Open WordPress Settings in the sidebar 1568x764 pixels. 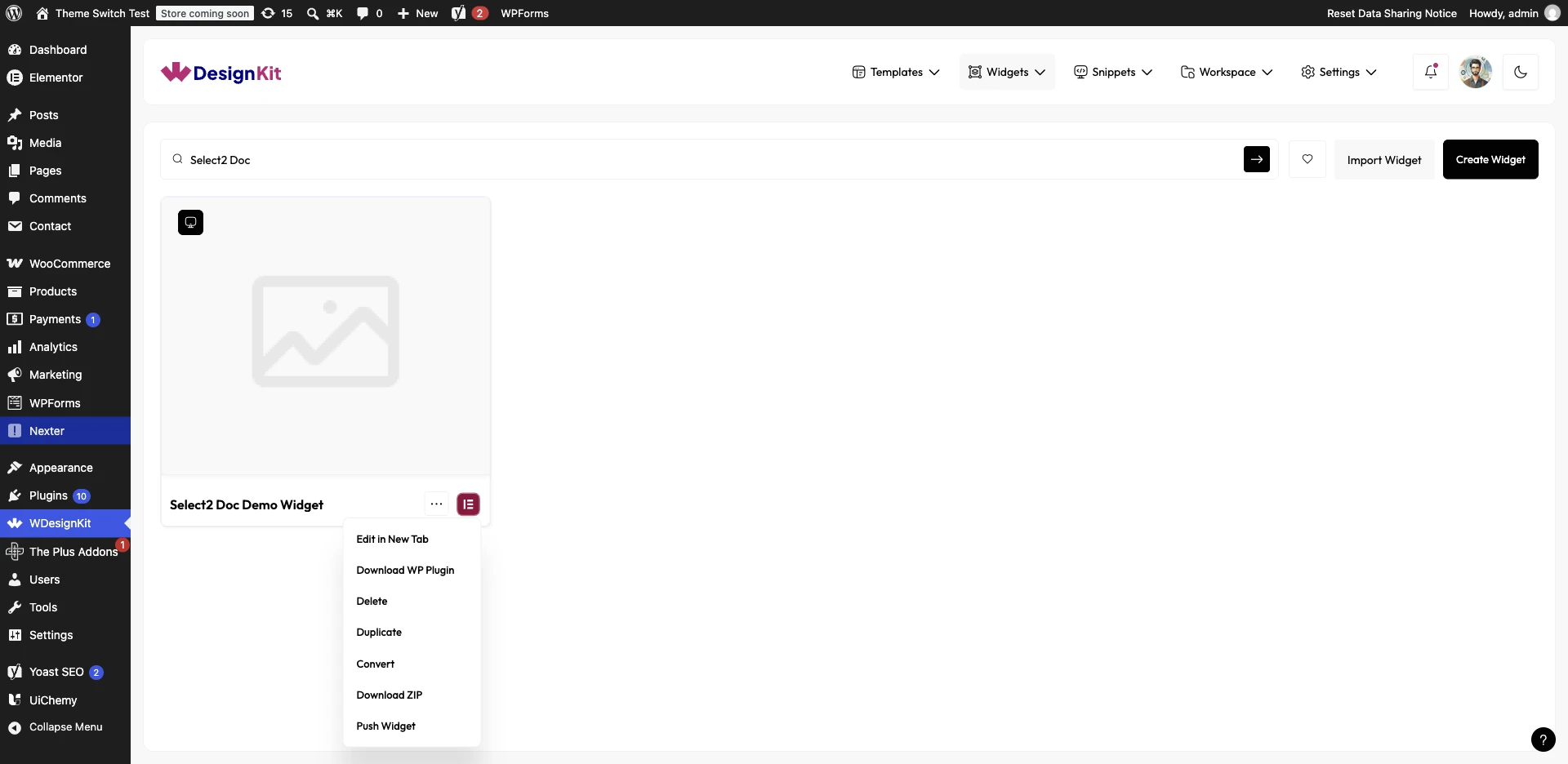(65, 635)
